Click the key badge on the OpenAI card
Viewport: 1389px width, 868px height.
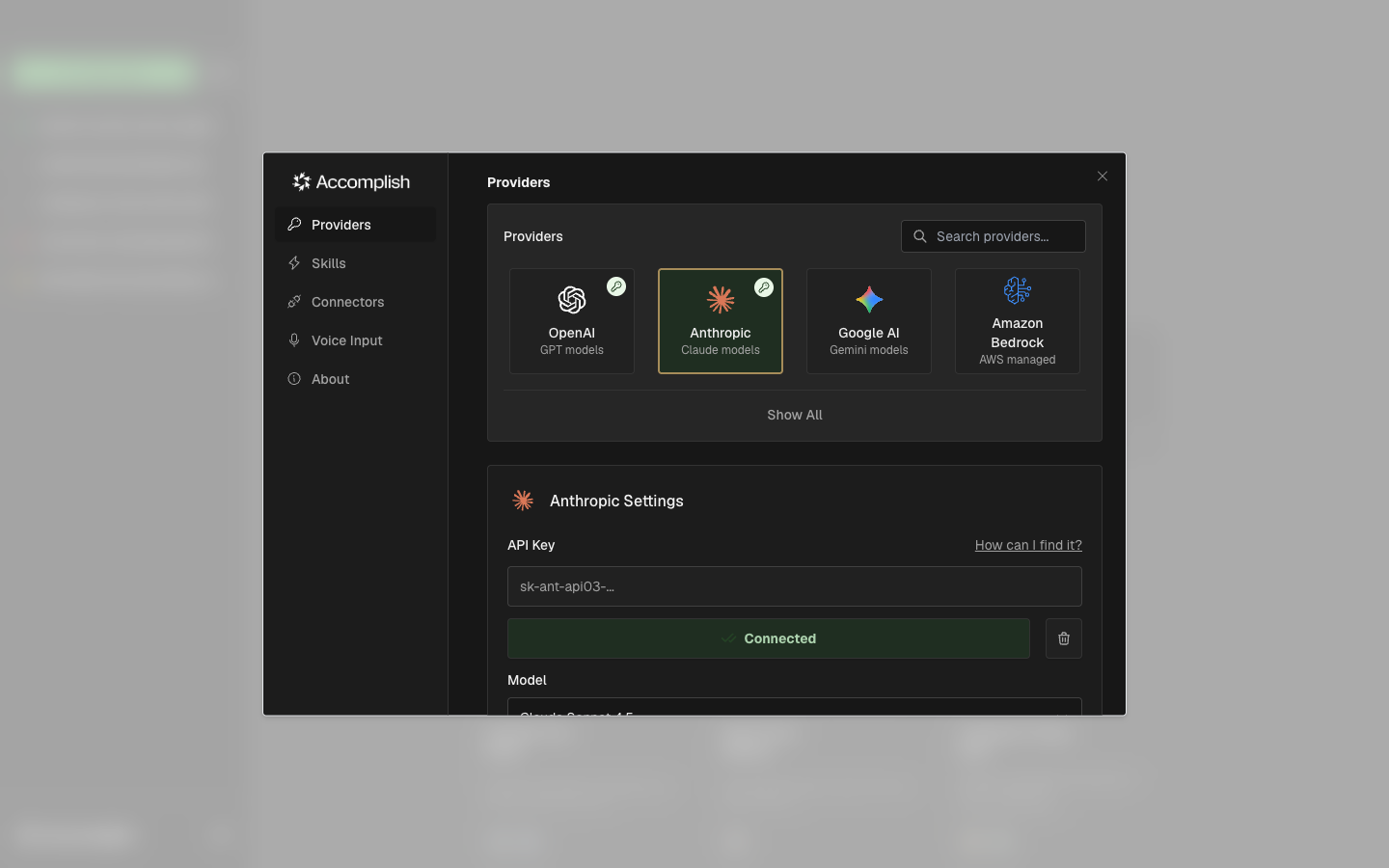coord(616,286)
